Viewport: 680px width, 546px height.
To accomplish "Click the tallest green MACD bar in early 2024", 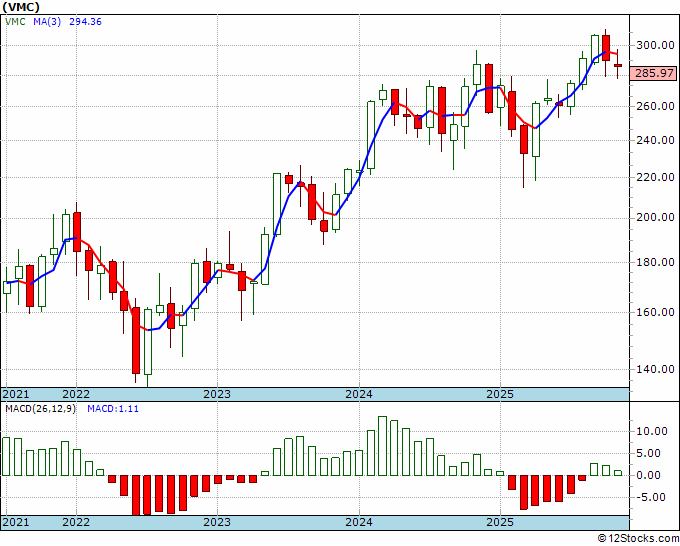I will 382,446.
